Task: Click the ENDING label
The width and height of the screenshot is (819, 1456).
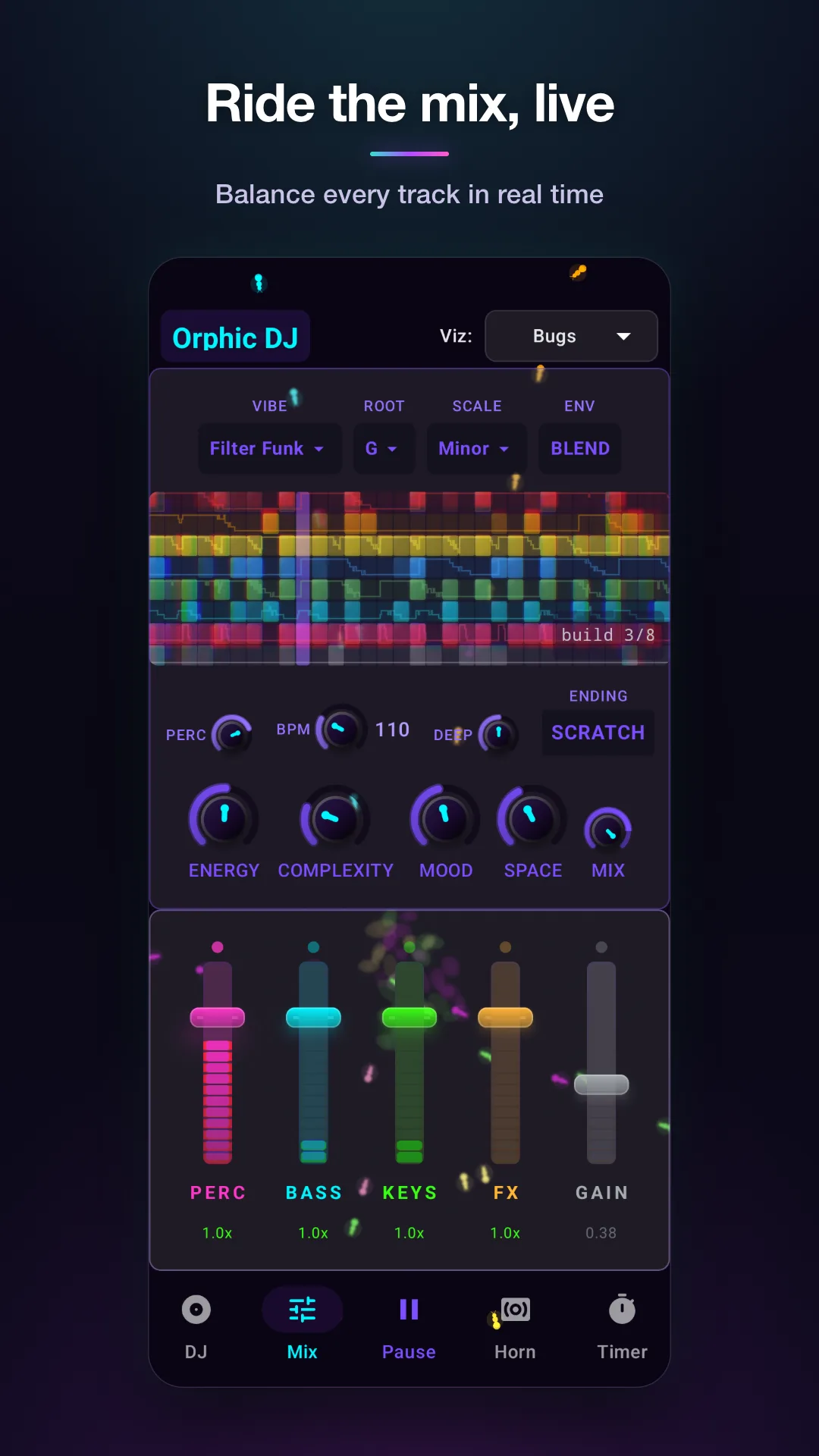Action: [x=598, y=696]
